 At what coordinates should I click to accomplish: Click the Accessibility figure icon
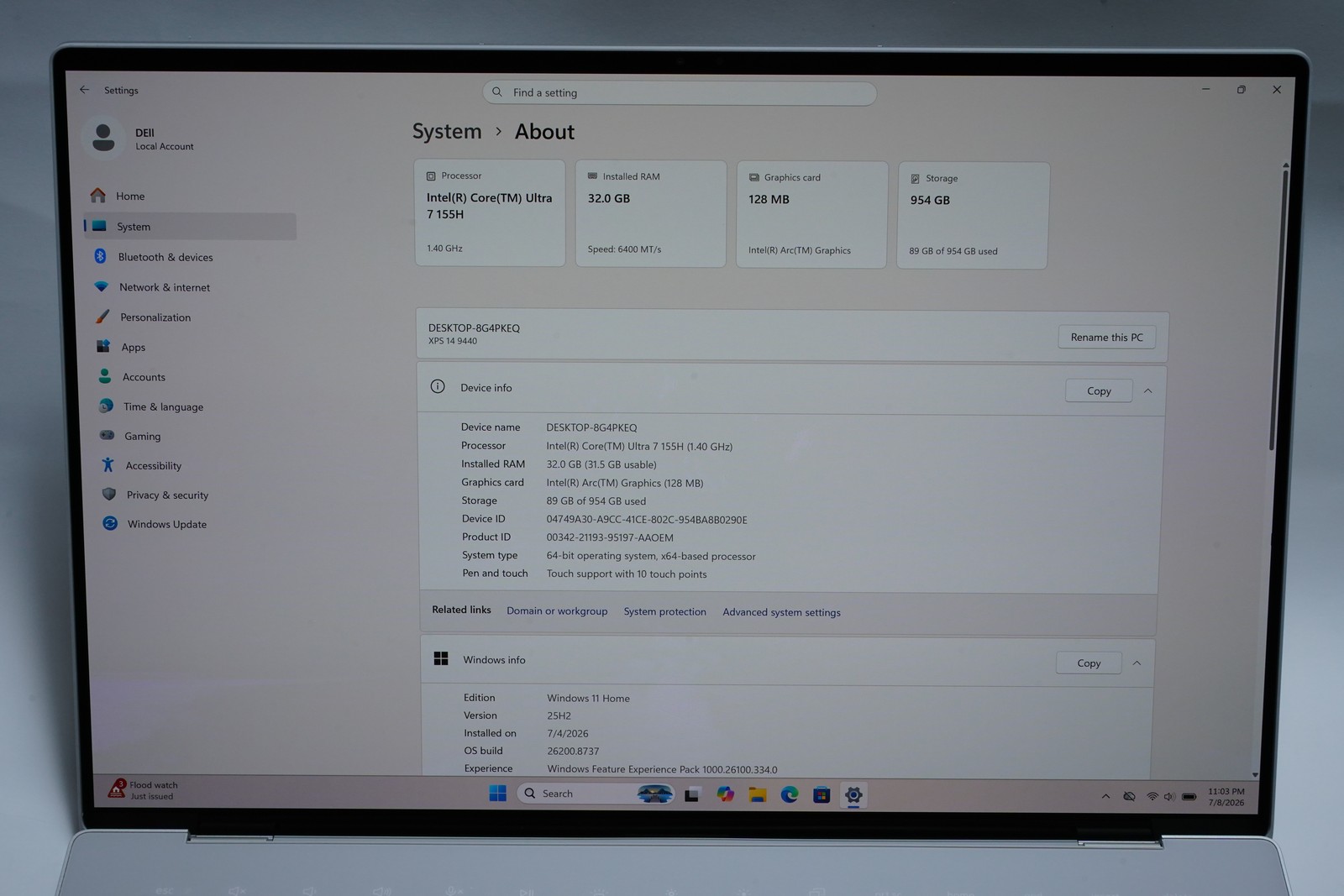pos(108,464)
